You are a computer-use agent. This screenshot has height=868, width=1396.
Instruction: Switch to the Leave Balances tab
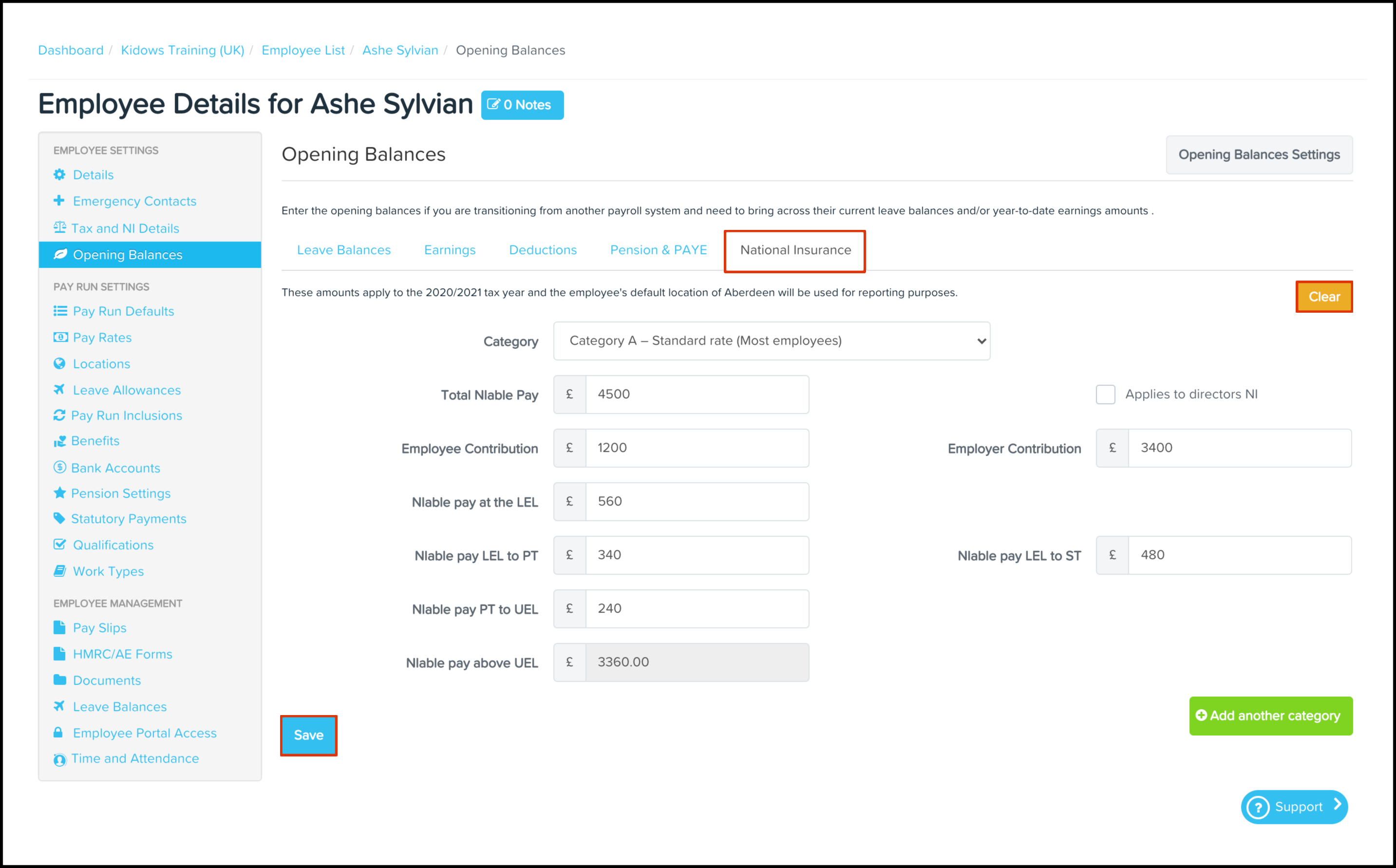coord(343,250)
